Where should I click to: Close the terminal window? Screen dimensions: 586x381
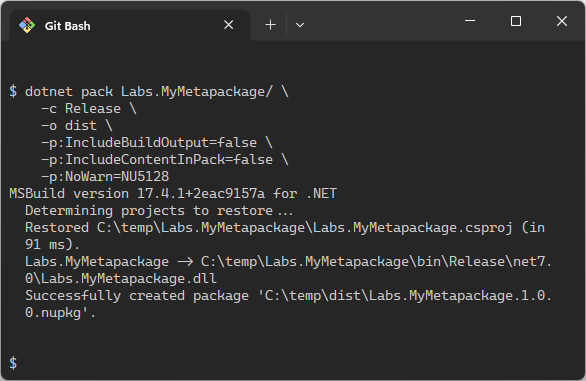point(562,21)
